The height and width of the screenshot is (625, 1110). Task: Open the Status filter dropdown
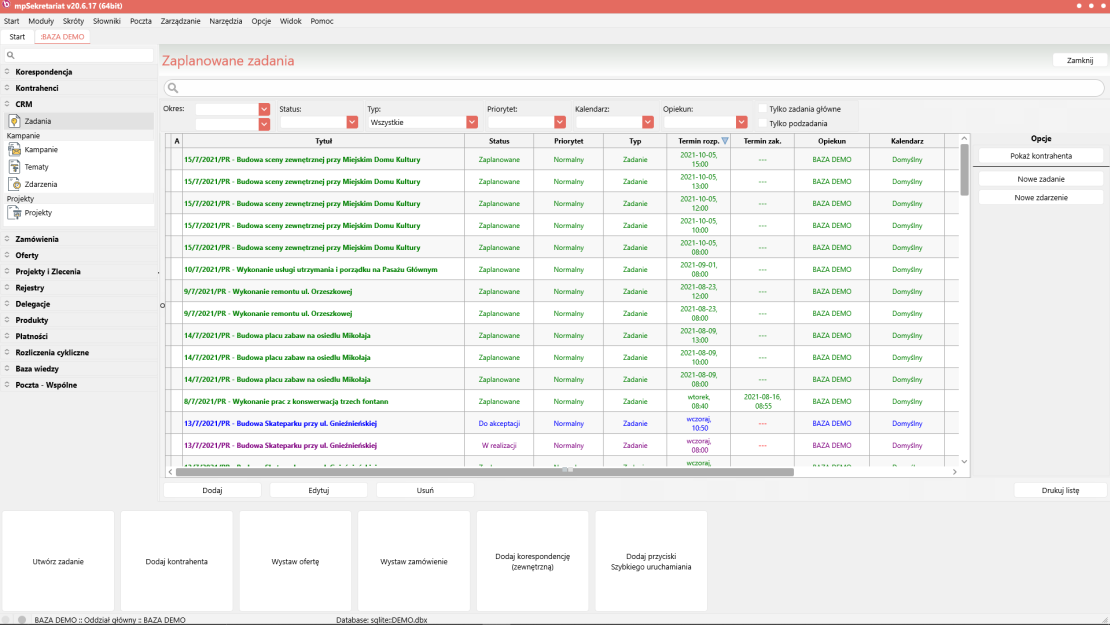[x=352, y=122]
